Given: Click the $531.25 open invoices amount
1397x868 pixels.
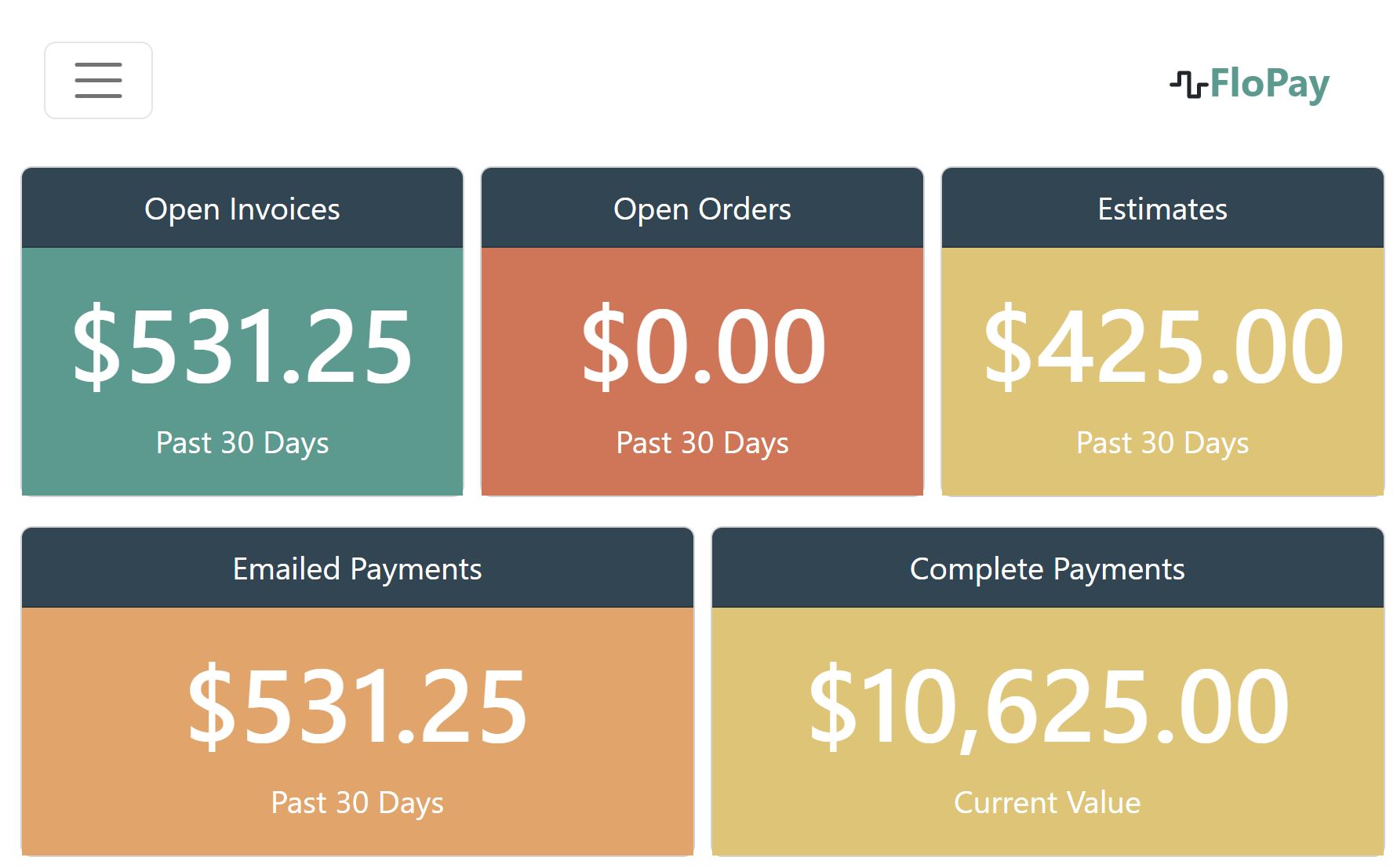Looking at the screenshot, I should [x=242, y=346].
